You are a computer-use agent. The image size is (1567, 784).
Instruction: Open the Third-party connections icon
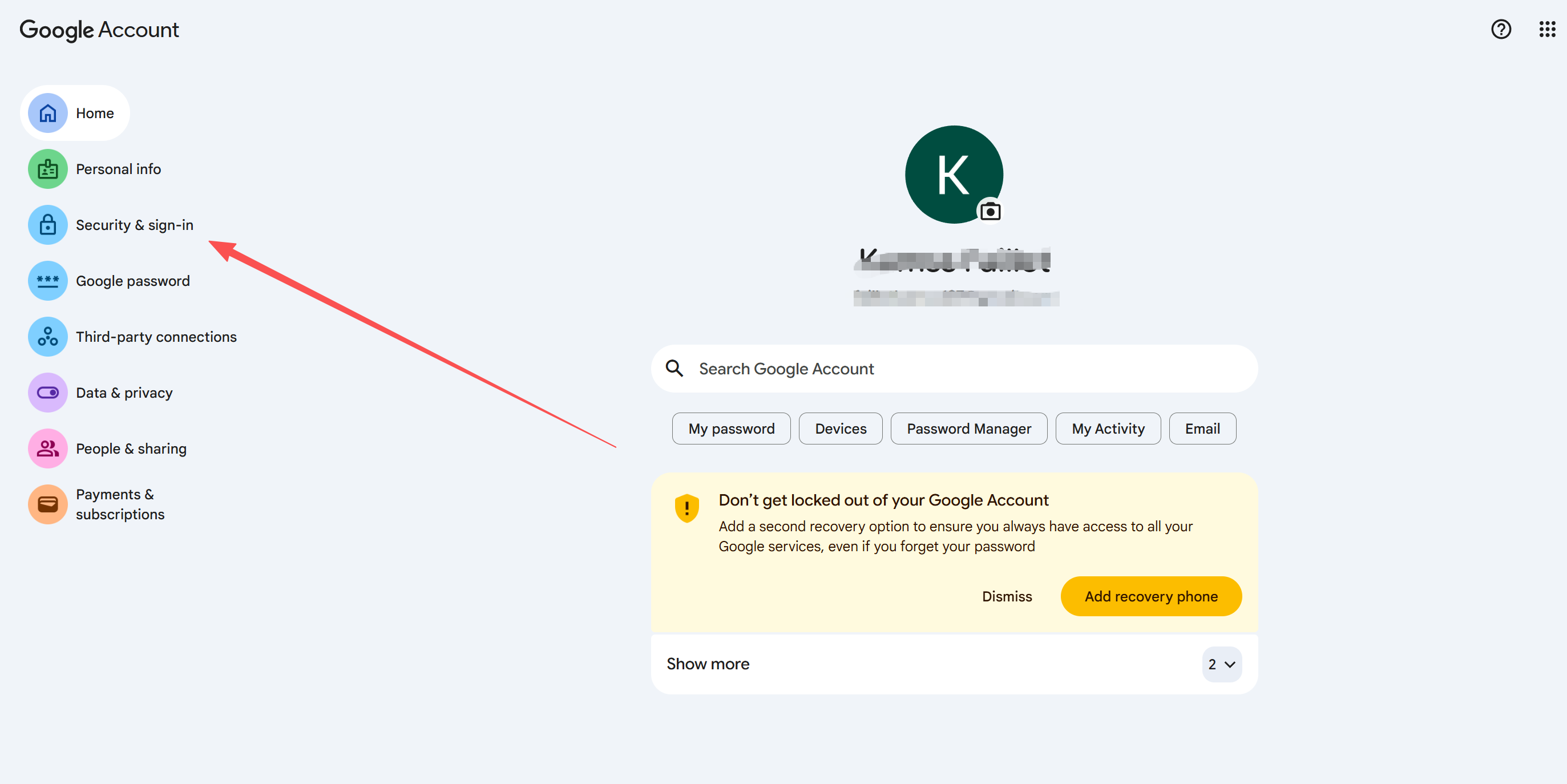47,337
